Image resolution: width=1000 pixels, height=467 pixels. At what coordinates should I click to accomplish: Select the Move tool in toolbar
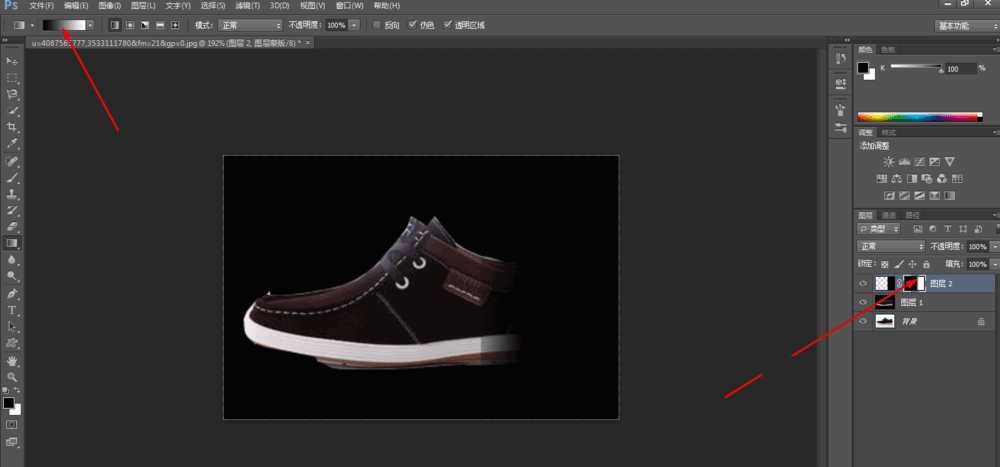(x=12, y=61)
